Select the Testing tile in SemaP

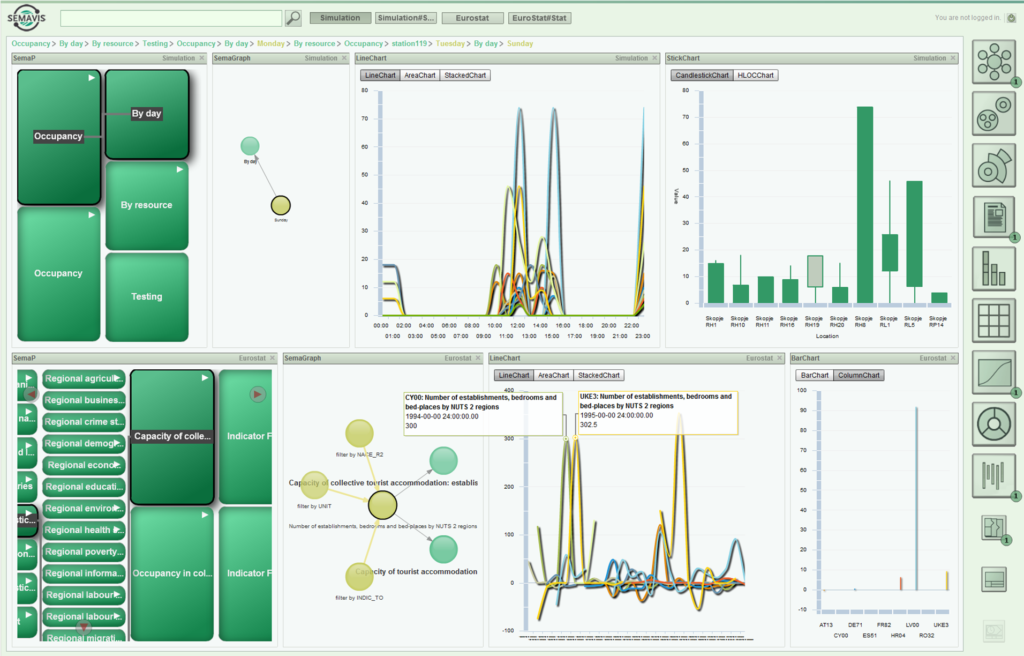(147, 297)
